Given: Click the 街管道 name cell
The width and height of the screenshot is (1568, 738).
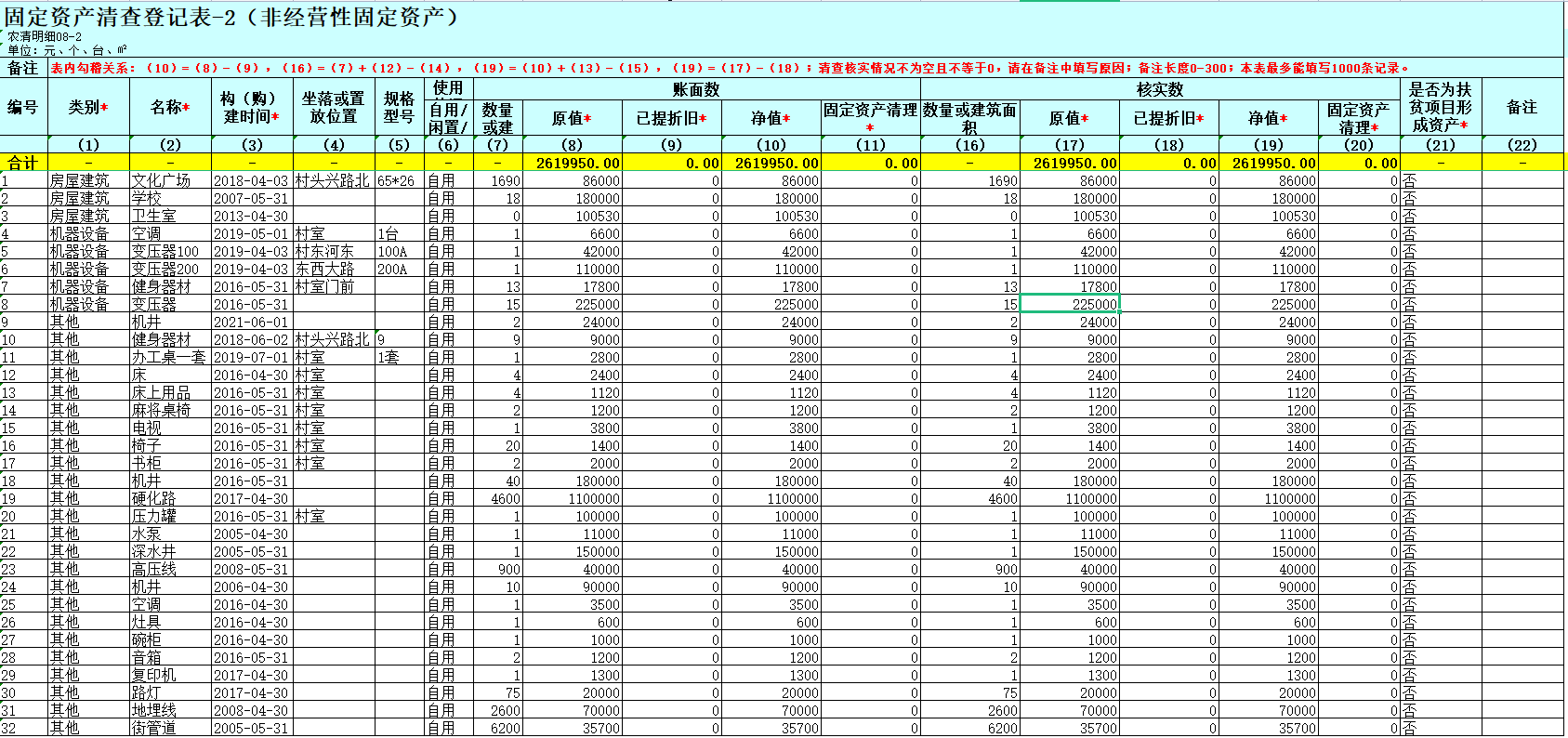Looking at the screenshot, I should (170, 728).
